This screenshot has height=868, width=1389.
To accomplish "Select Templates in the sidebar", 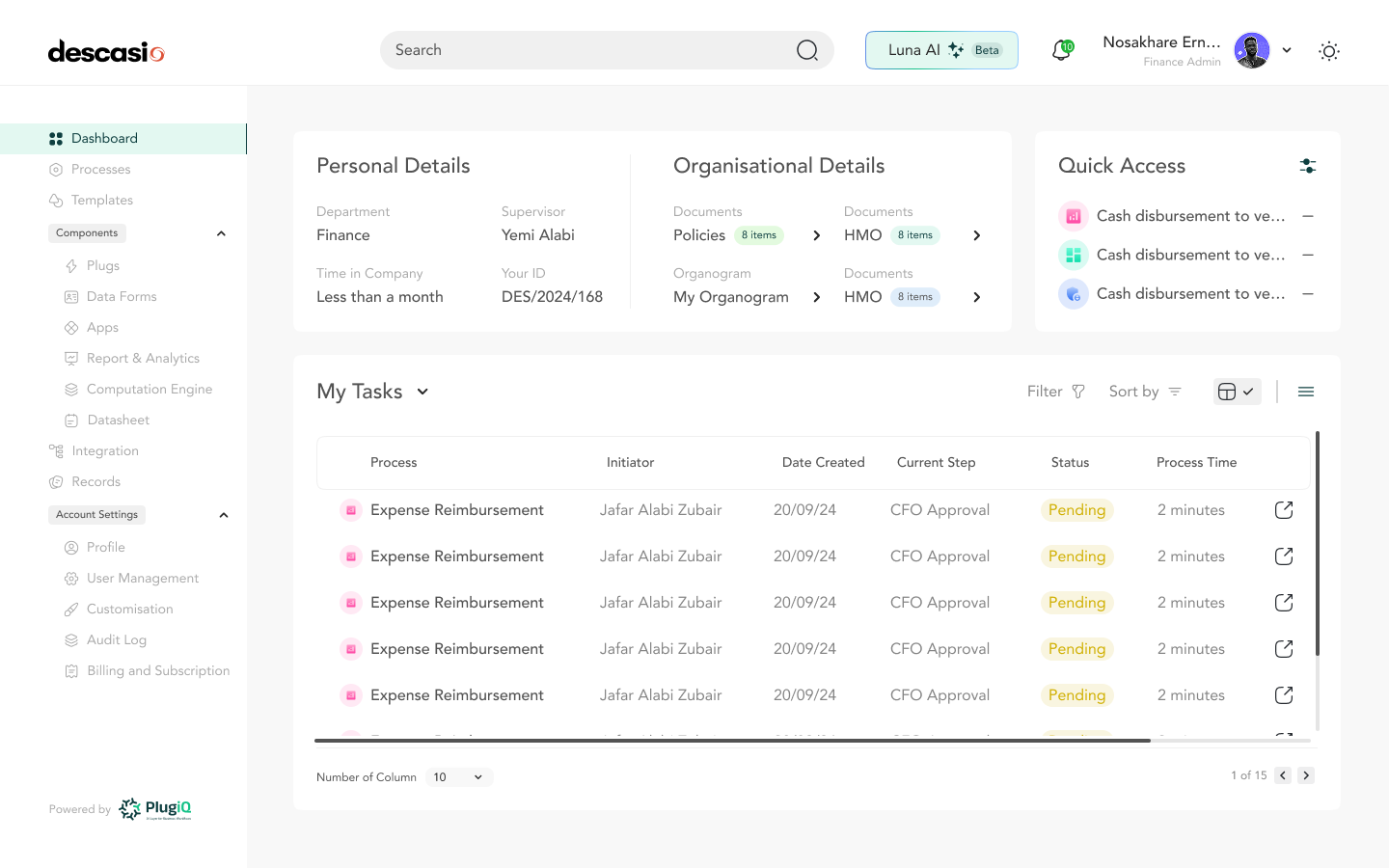I will [x=100, y=200].
